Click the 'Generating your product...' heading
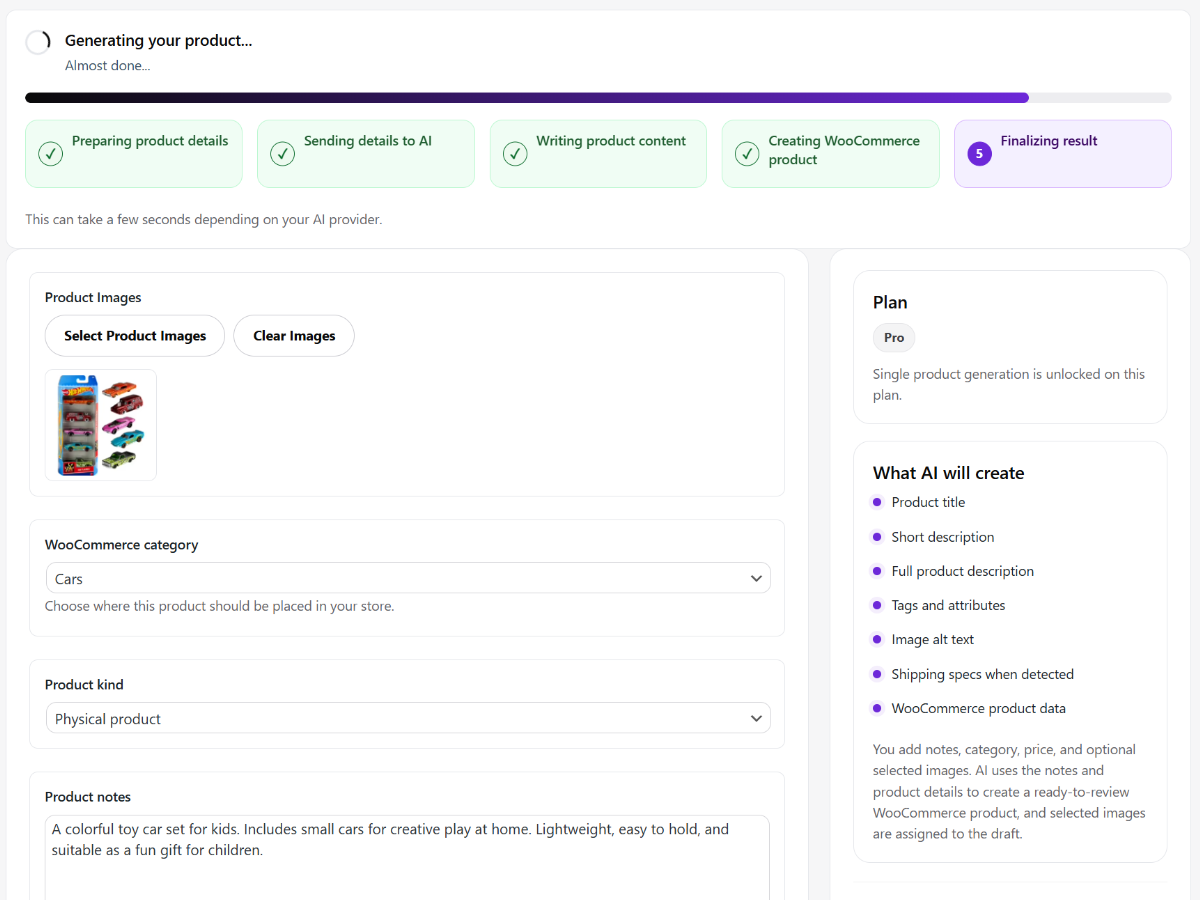1200x900 pixels. pyautogui.click(x=158, y=41)
